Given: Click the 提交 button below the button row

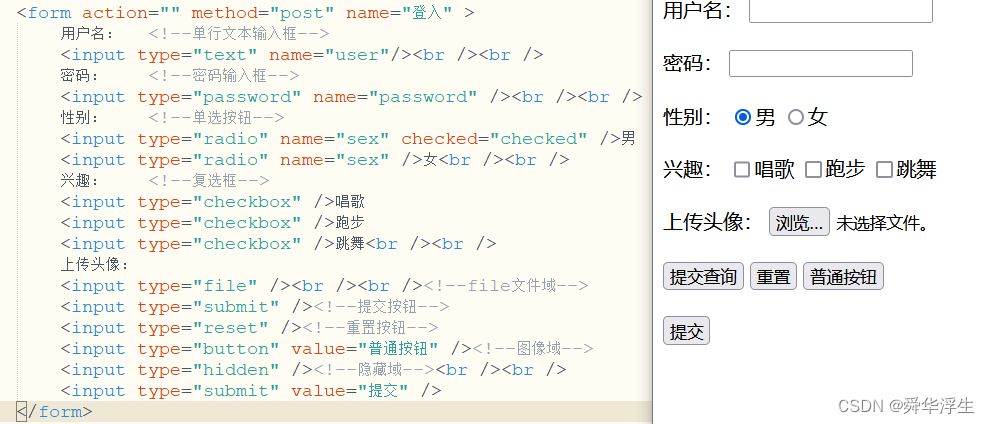Looking at the screenshot, I should (686, 331).
